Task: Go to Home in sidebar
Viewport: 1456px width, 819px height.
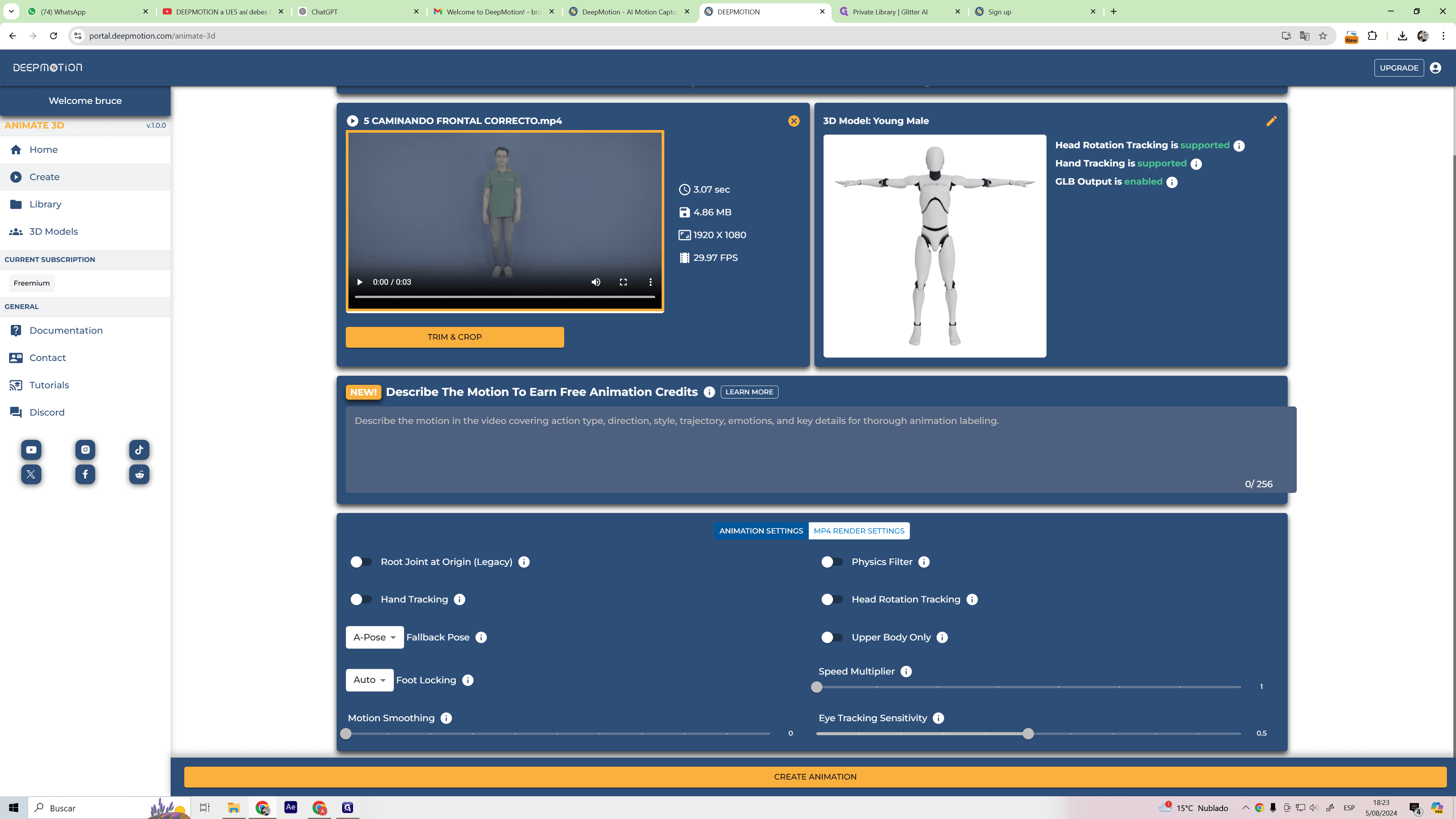Action: (85, 150)
